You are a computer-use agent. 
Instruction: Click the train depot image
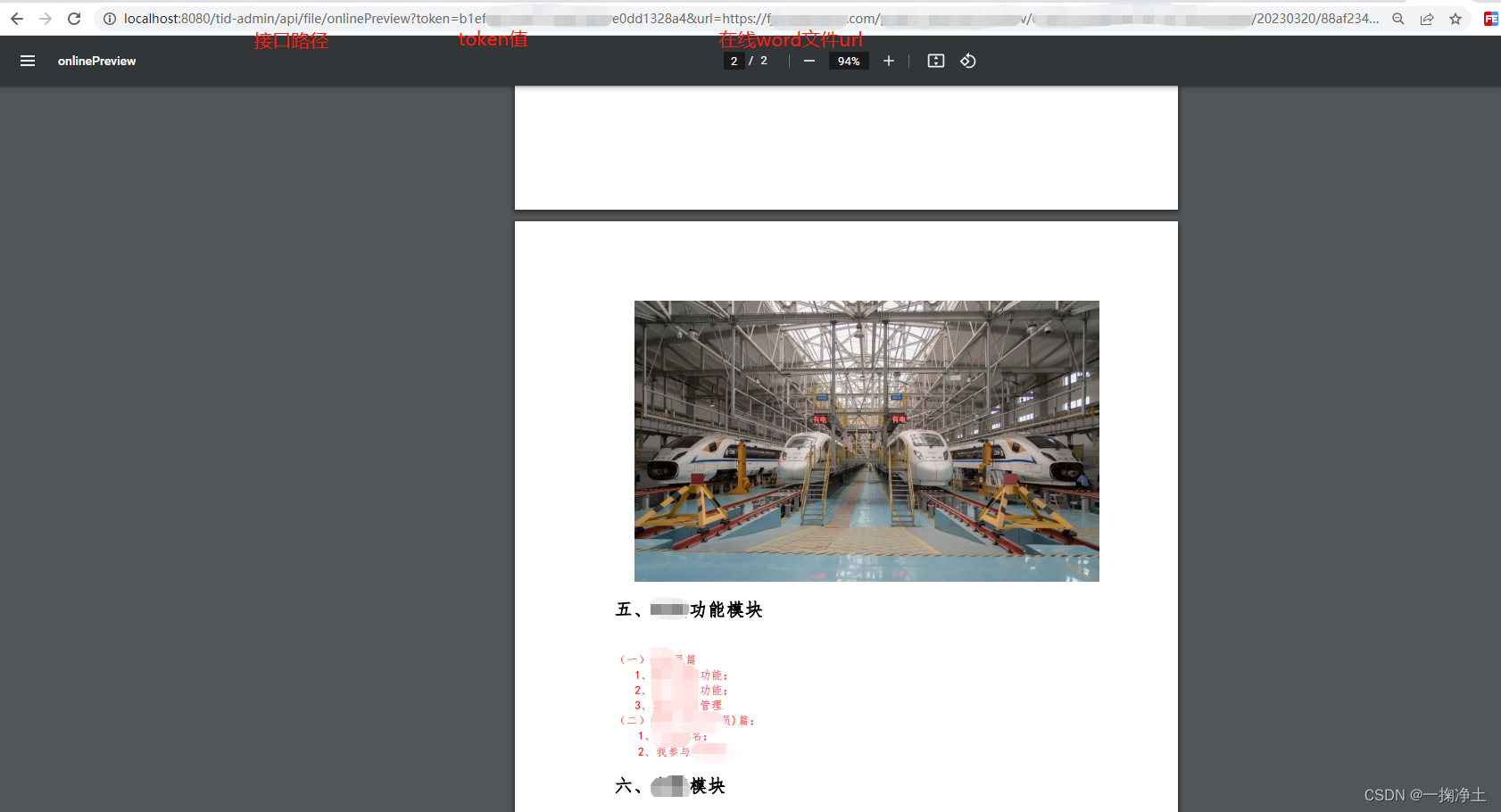point(867,441)
